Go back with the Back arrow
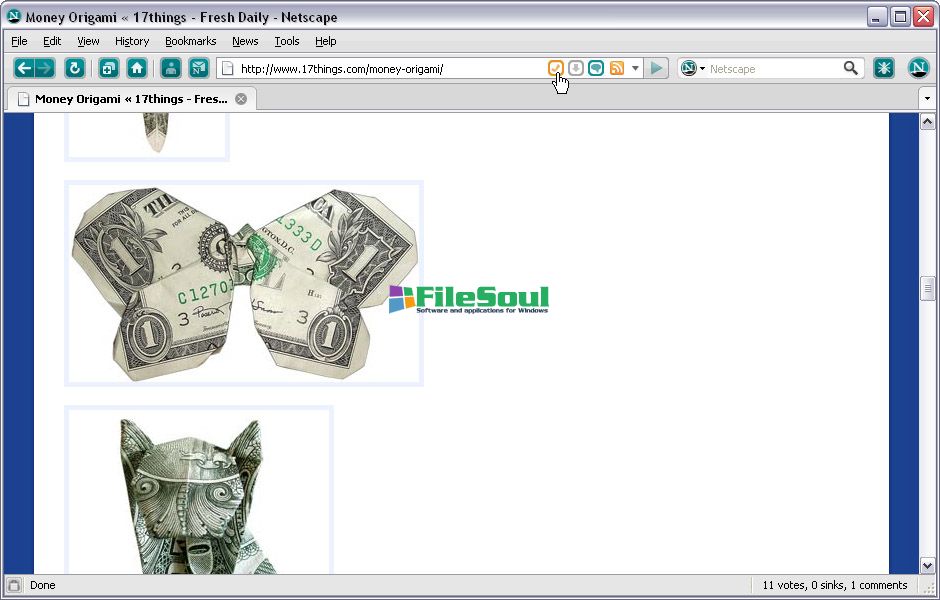Image resolution: width=940 pixels, height=600 pixels. point(23,68)
